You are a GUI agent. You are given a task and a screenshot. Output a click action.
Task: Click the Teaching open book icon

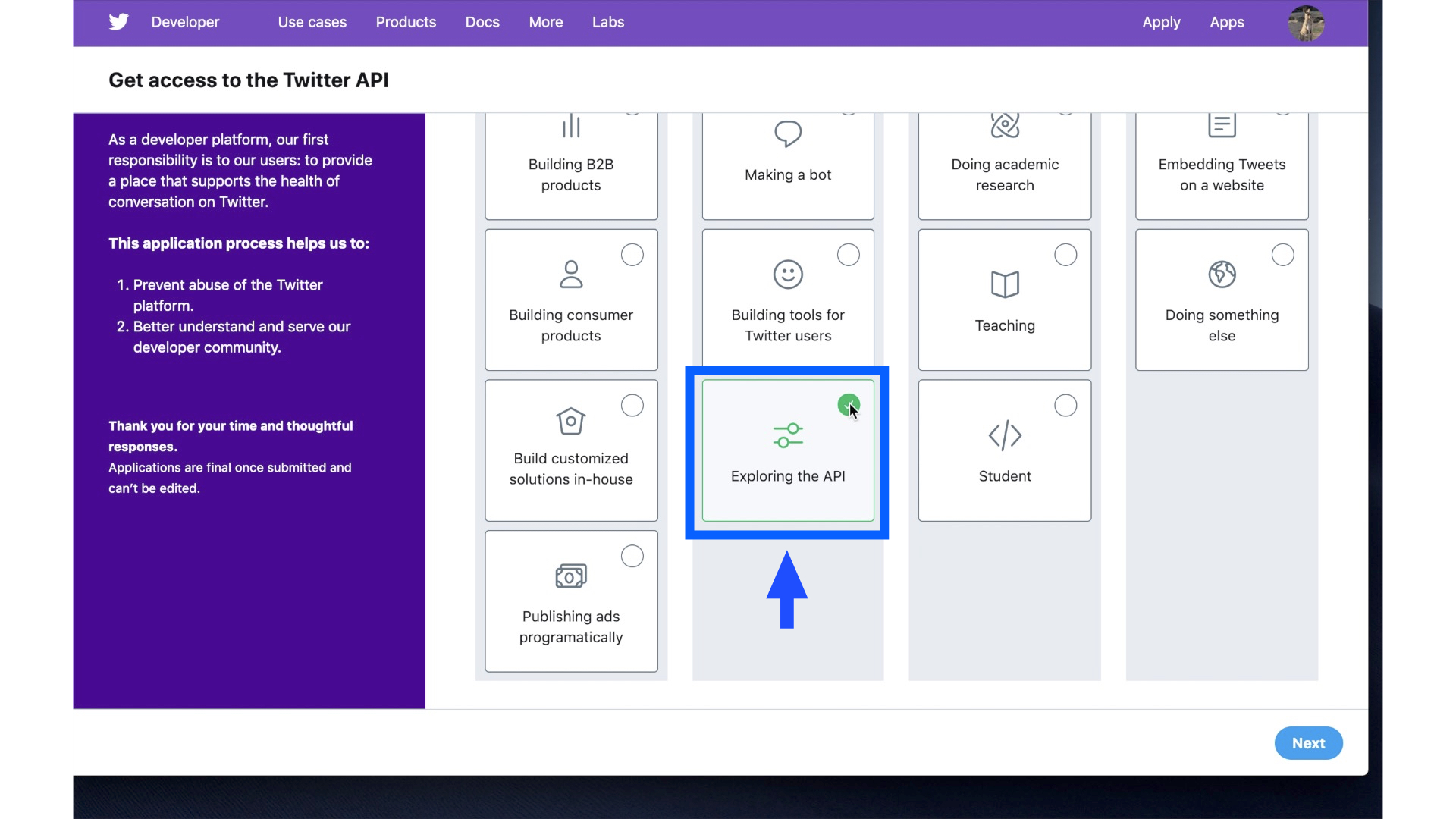click(1005, 284)
